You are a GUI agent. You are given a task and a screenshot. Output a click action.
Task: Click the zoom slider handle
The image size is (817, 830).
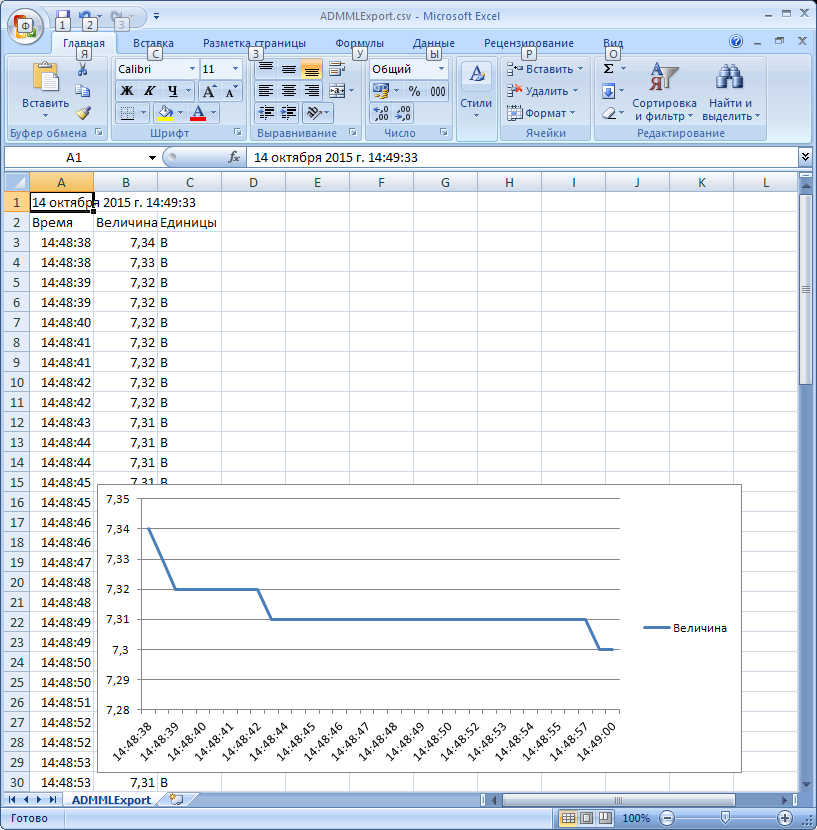coord(725,818)
